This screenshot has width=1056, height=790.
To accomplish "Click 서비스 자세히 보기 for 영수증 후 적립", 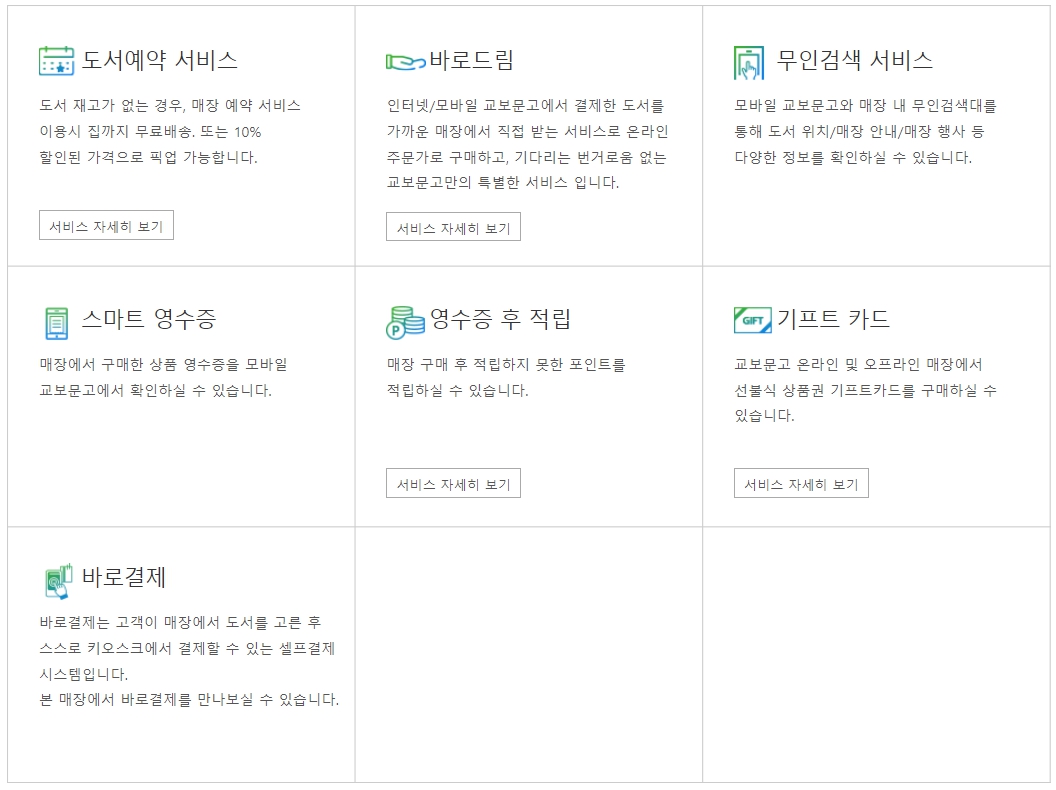I will [x=454, y=483].
